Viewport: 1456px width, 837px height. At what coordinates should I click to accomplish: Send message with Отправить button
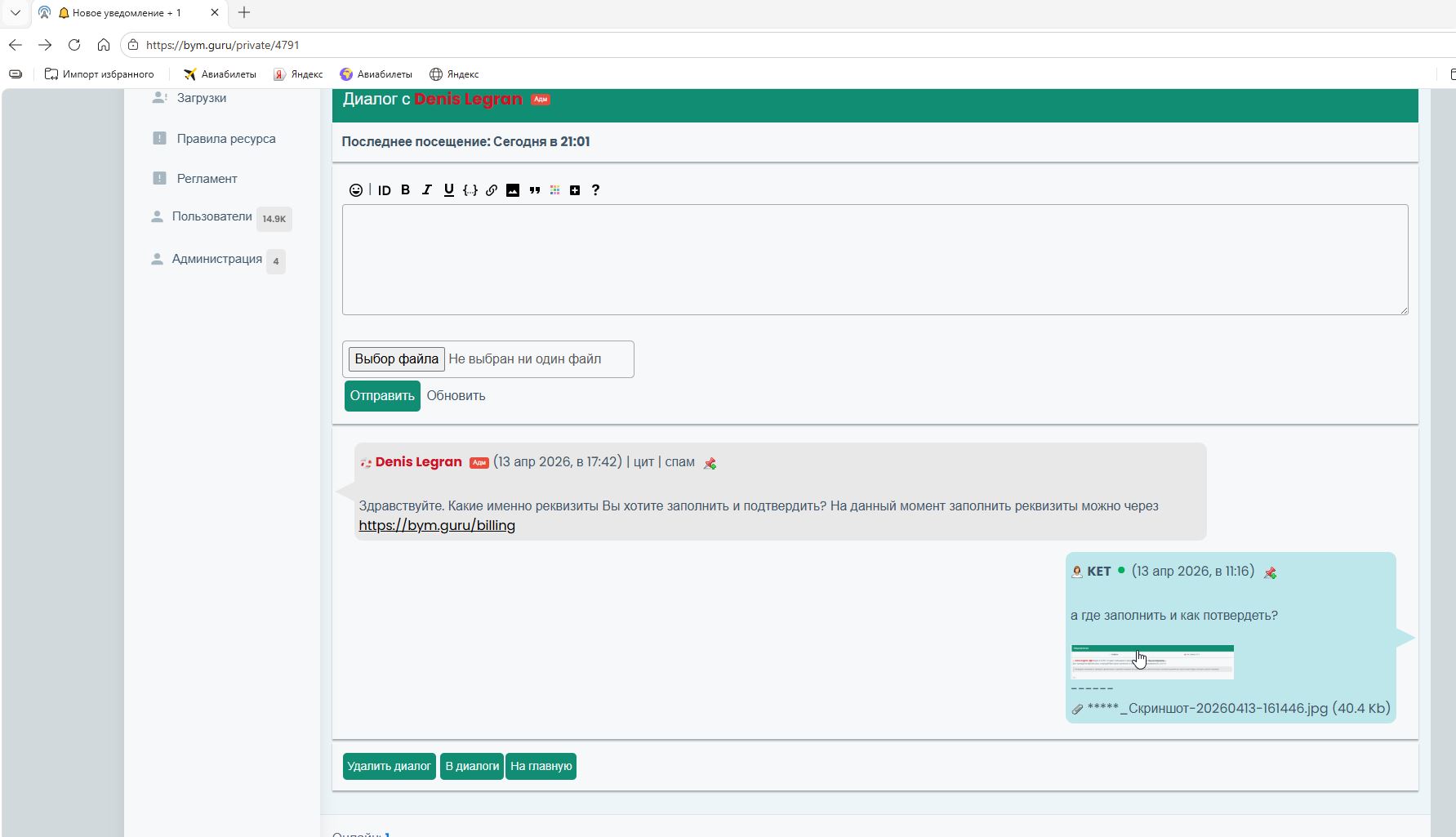pyautogui.click(x=382, y=396)
